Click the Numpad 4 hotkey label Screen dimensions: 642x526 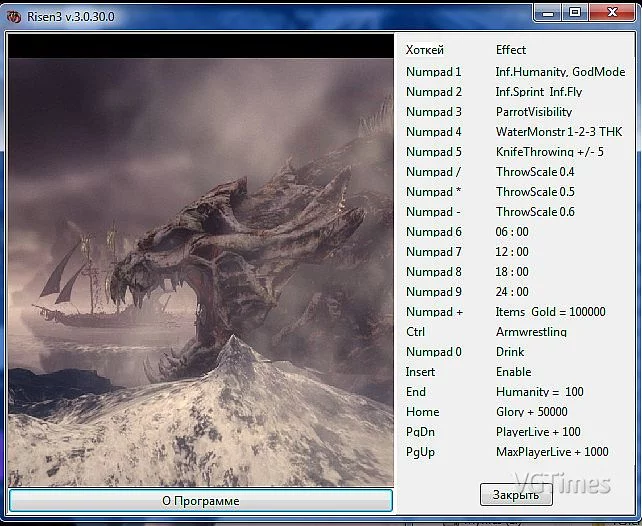[x=434, y=132]
